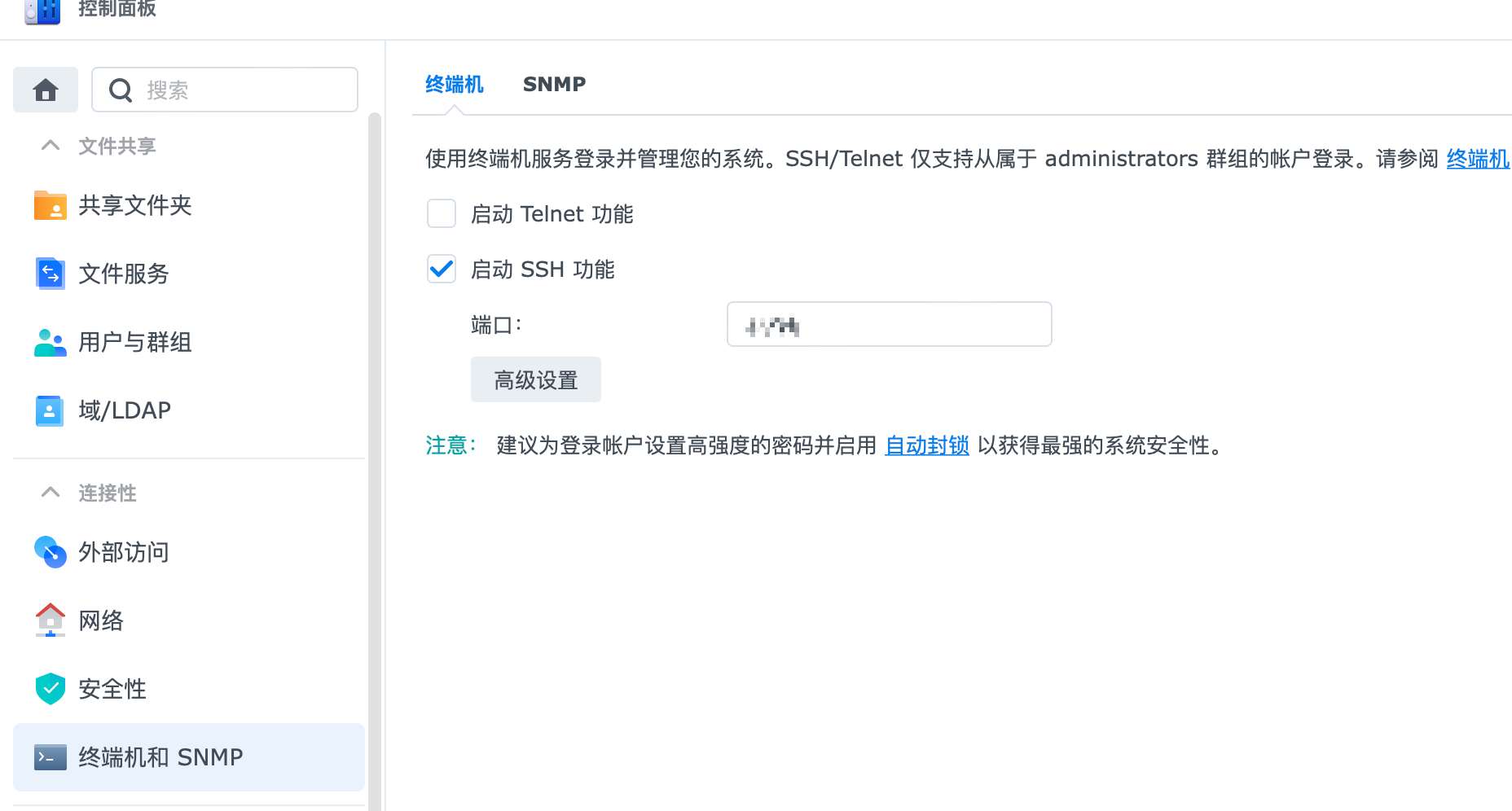The height and width of the screenshot is (811, 1512).
Task: Collapse the 文件共享 section
Action: [51, 146]
